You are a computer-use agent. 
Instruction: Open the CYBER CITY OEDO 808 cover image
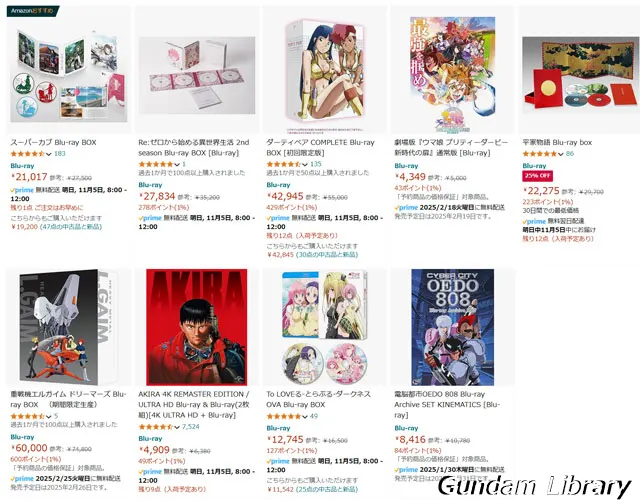click(x=453, y=327)
